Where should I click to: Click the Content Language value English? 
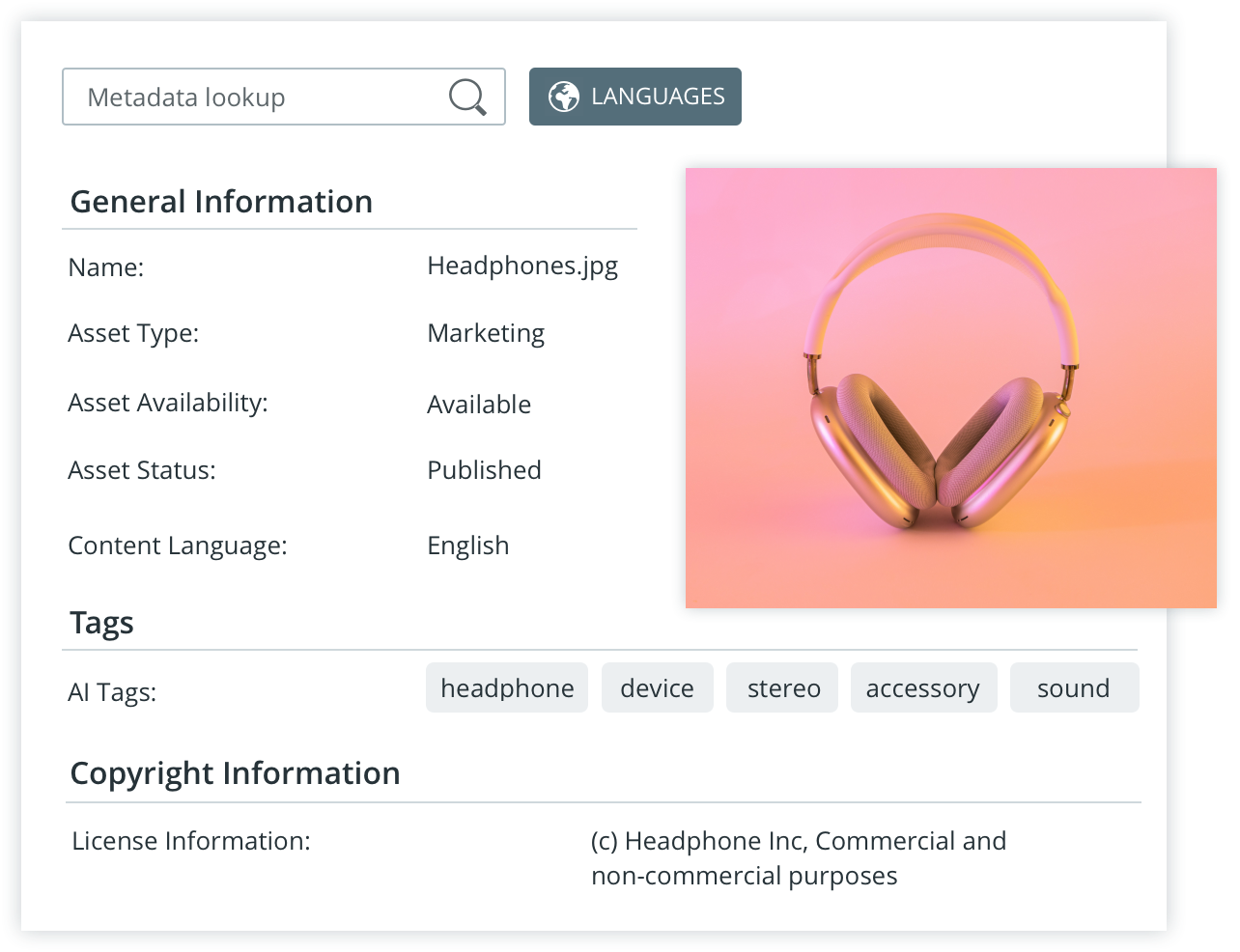tap(467, 546)
